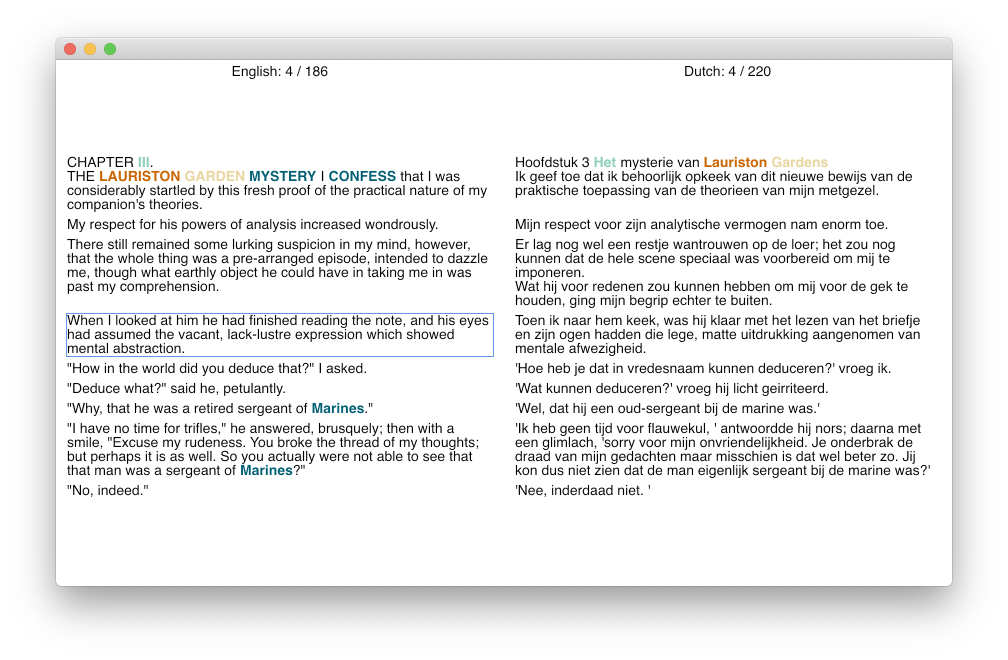Select Dutch 'Toen ik naar hem keek' paragraph
1008x660 pixels.
(x=717, y=335)
